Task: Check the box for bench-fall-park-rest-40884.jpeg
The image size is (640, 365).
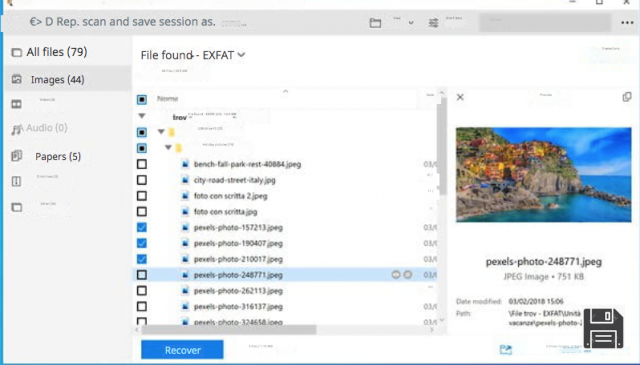Action: tap(142, 164)
